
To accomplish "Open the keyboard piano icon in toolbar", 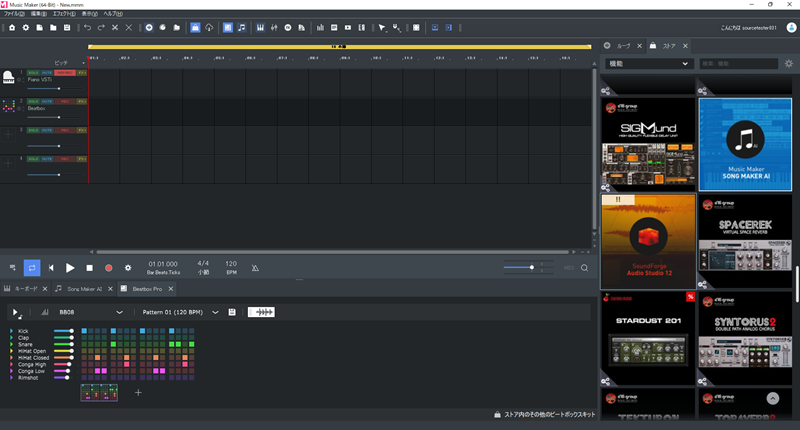I will pos(260,28).
